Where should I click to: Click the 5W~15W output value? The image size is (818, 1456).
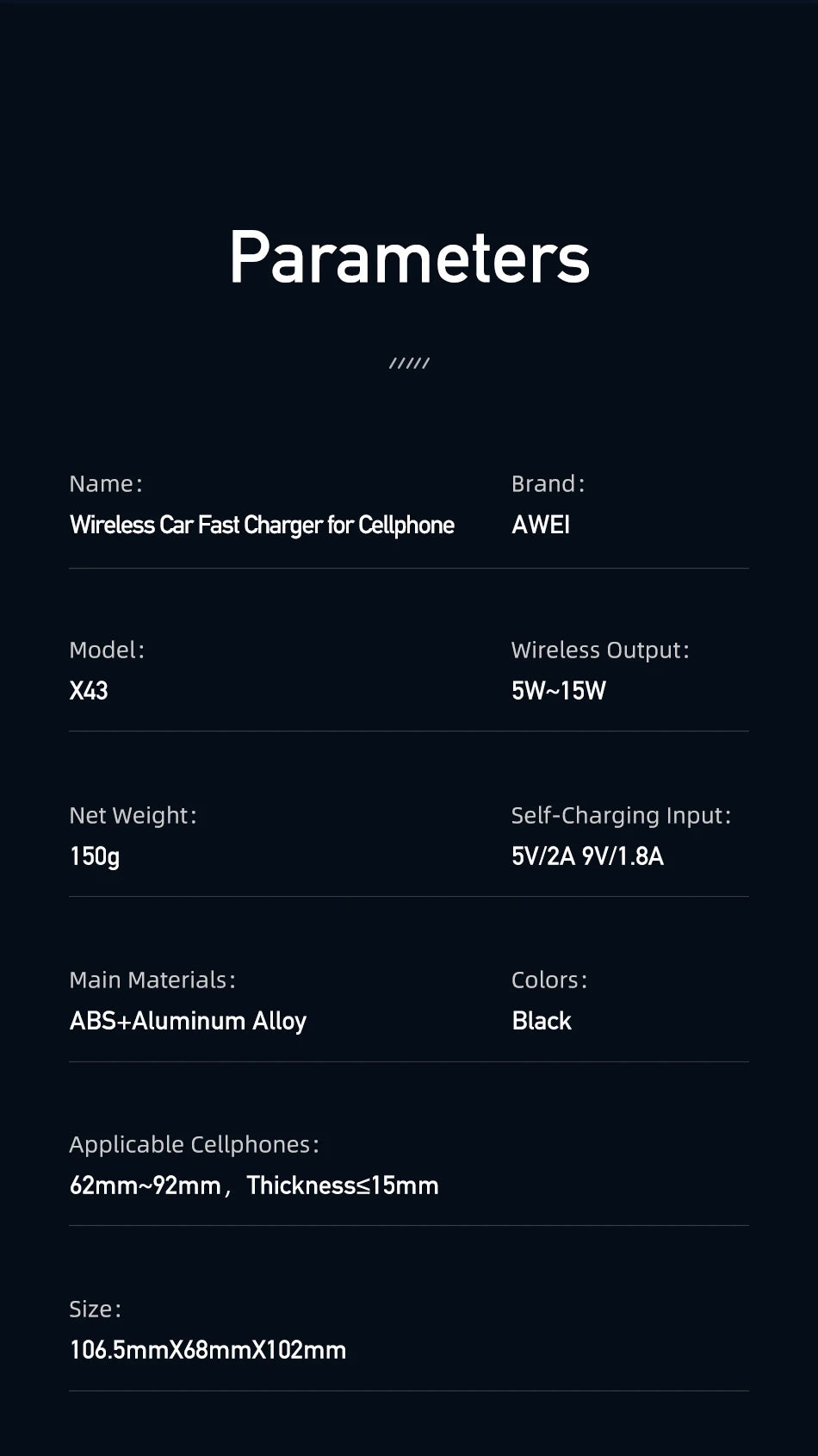tap(559, 691)
